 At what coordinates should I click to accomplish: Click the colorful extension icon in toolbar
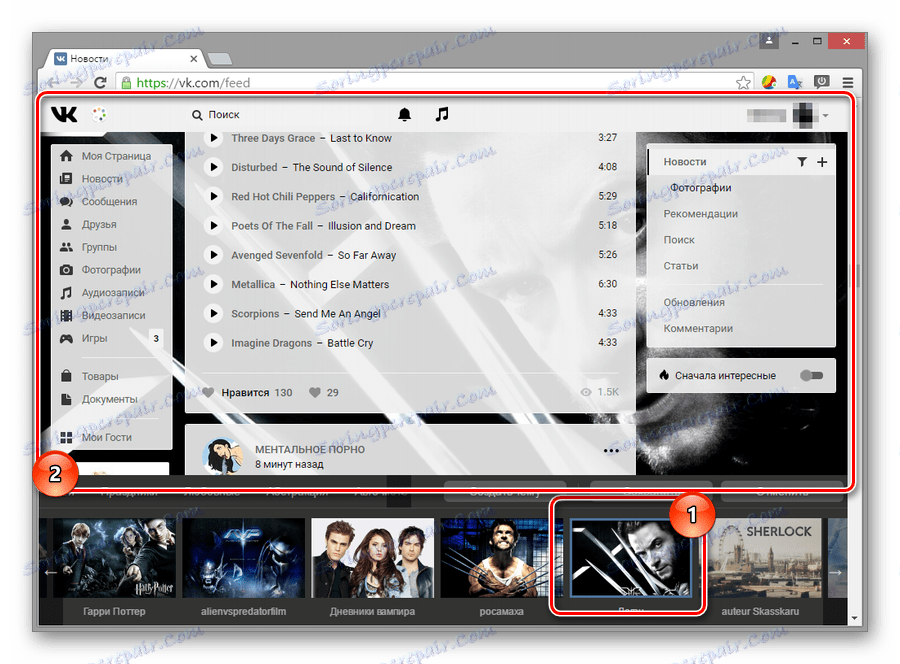[769, 83]
